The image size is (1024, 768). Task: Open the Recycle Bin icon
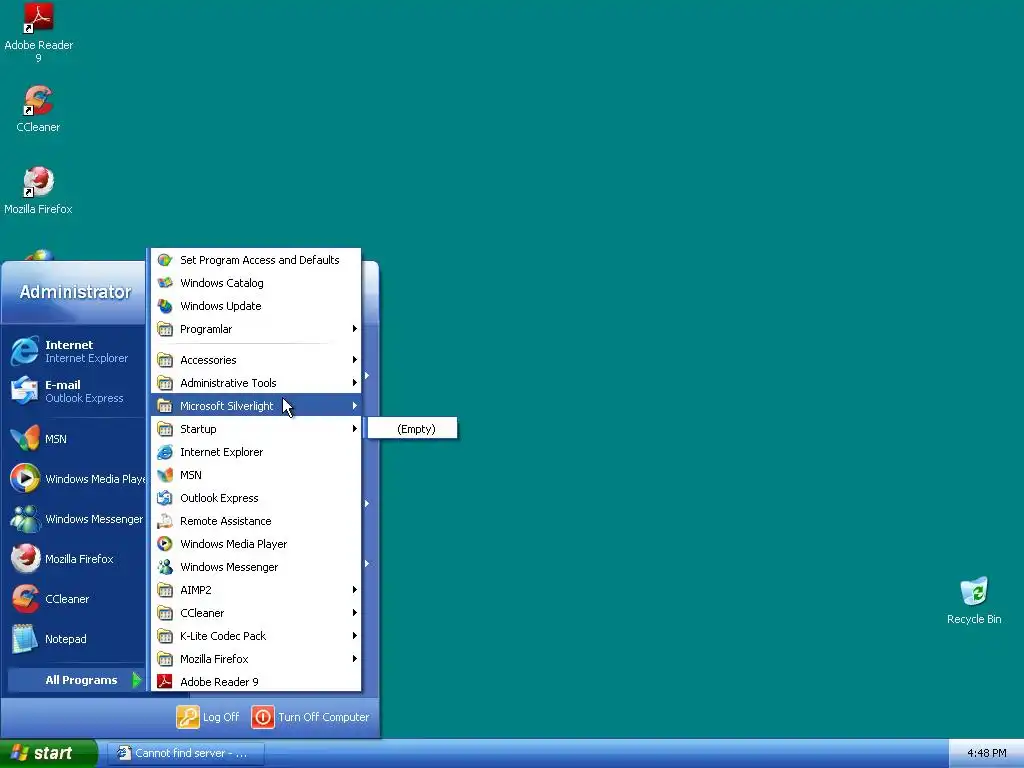click(x=974, y=591)
